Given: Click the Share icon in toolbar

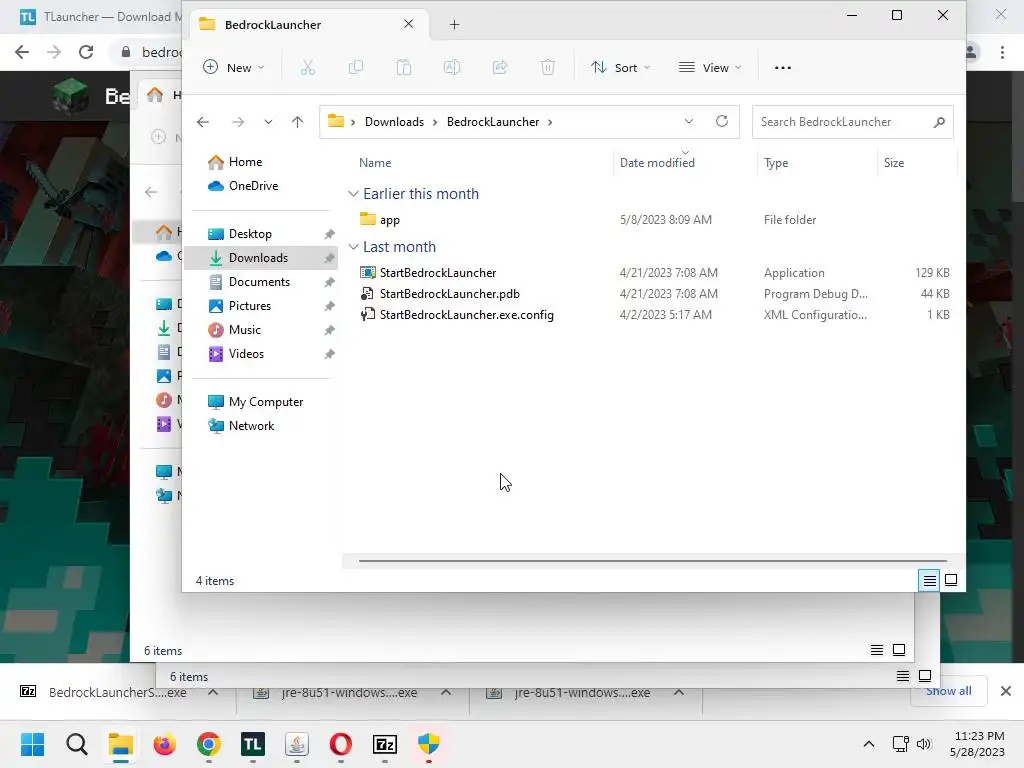Looking at the screenshot, I should [500, 67].
